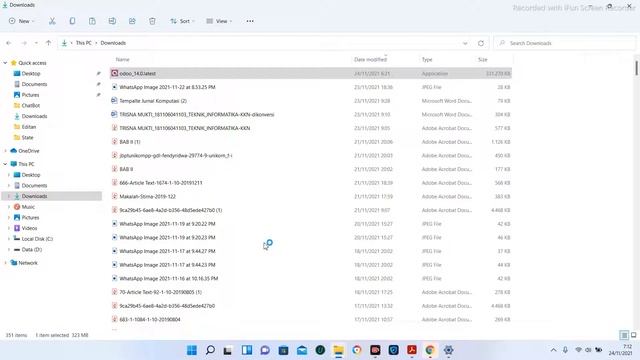The image size is (640, 360).
Task: Select Makalah-Stima-2019-122 PDF file
Action: 311,196
